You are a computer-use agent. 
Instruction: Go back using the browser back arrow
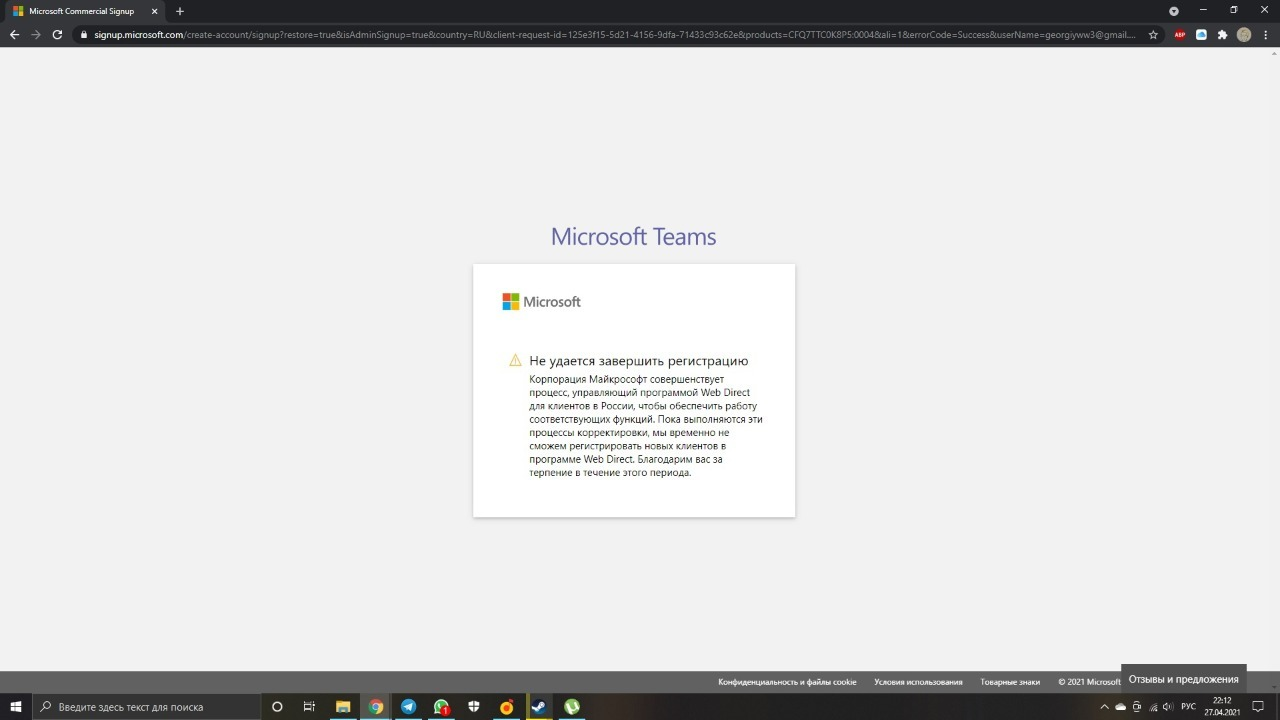point(14,34)
